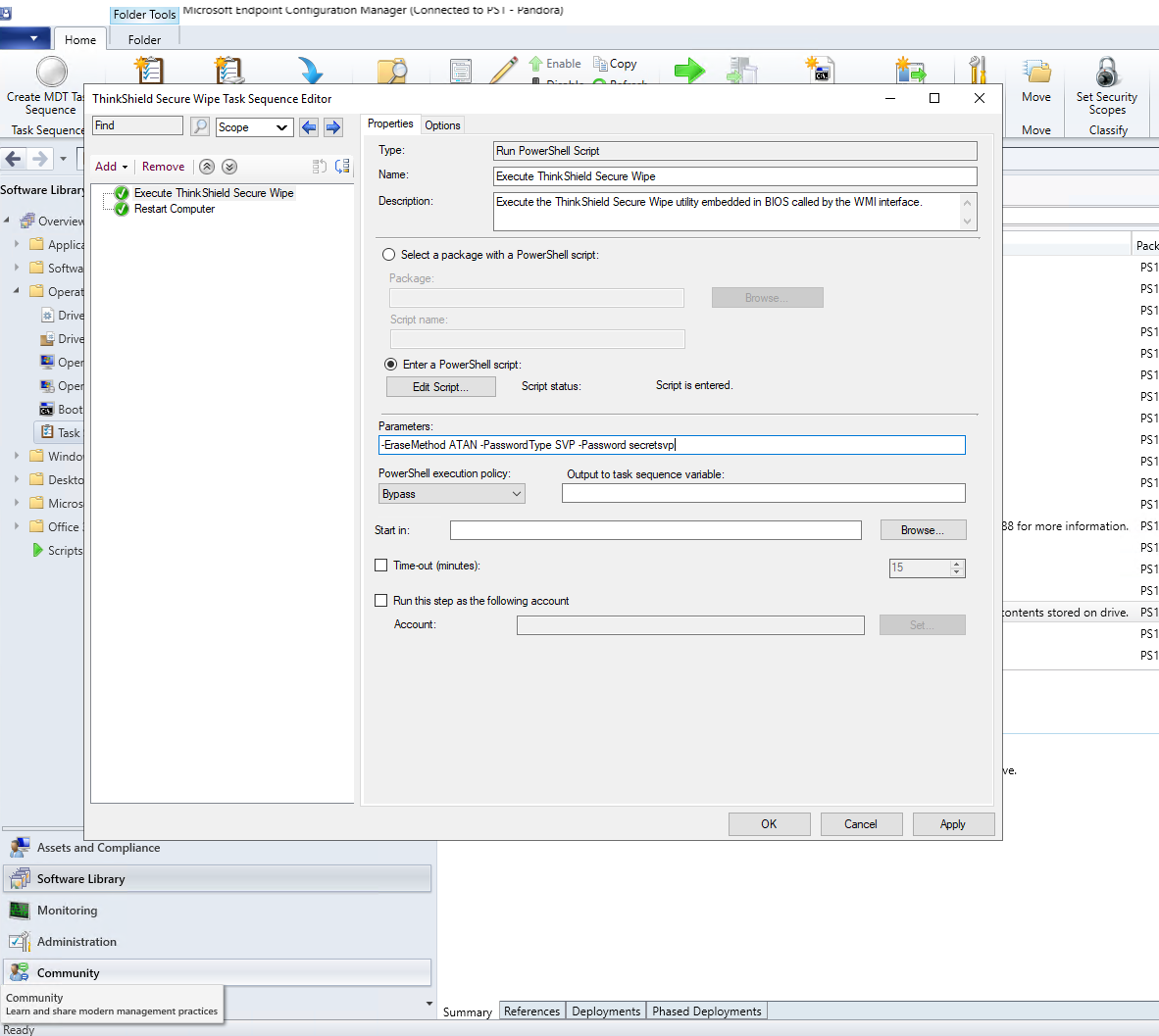Go to previous search result arrow
This screenshot has width=1159, height=1036.
click(x=309, y=127)
